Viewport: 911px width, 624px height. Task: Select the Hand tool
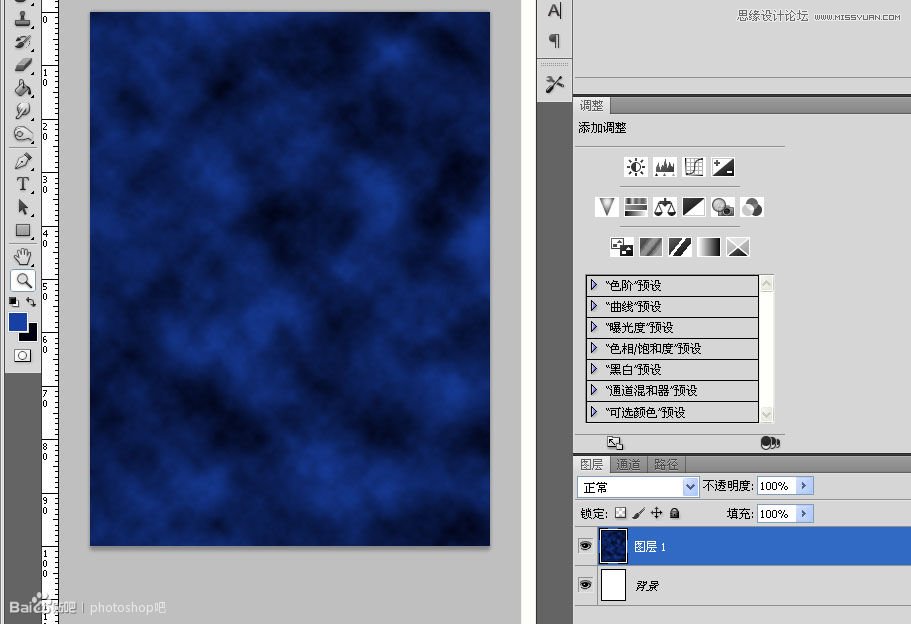click(x=22, y=256)
